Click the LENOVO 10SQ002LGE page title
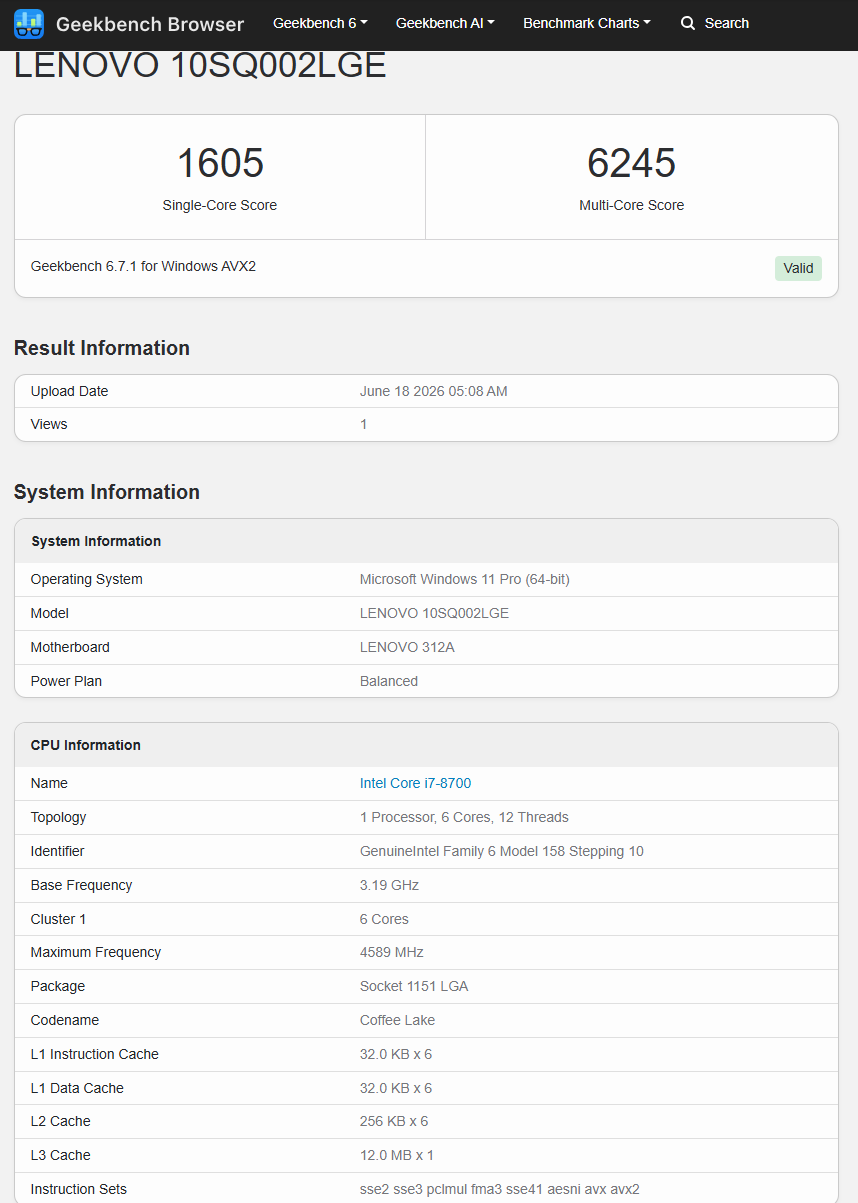 click(x=200, y=65)
